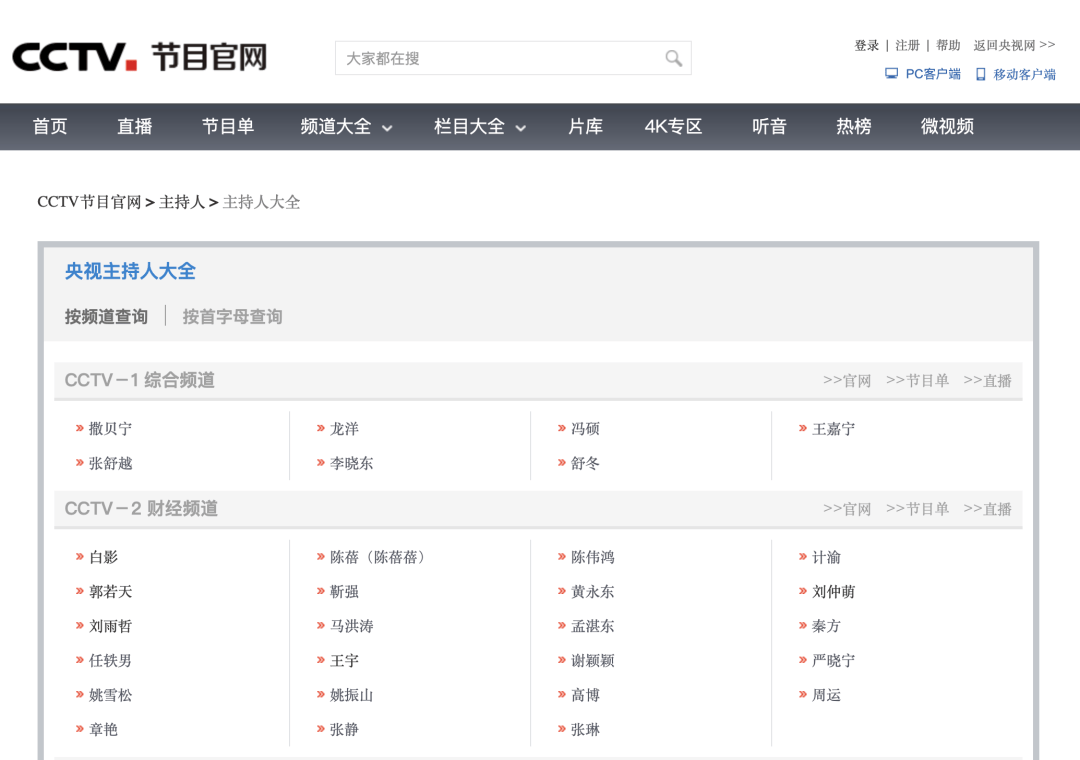Viewport: 1080px width, 760px height.
Task: Open the 移动客户端 link
Action: click(1015, 74)
